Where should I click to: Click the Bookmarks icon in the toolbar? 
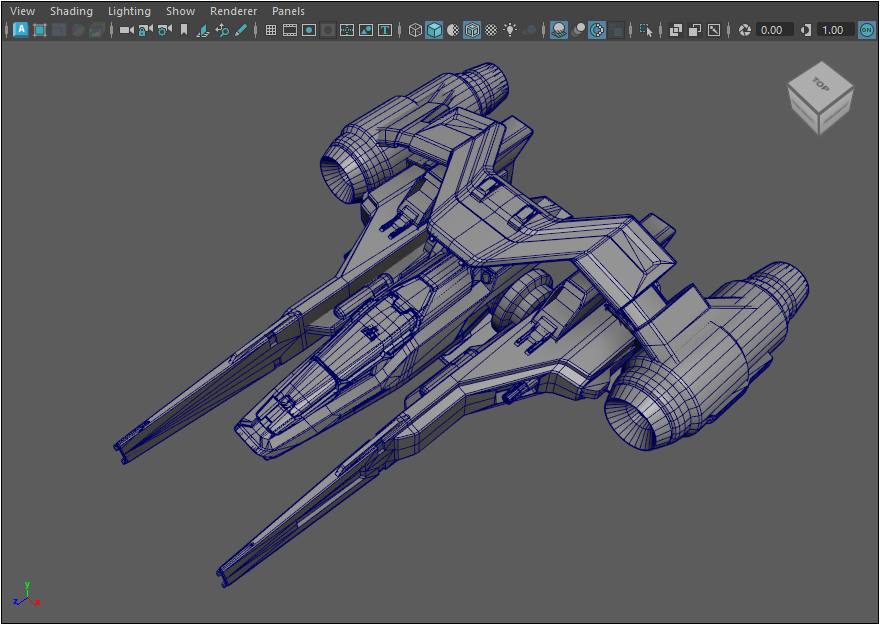point(183,30)
